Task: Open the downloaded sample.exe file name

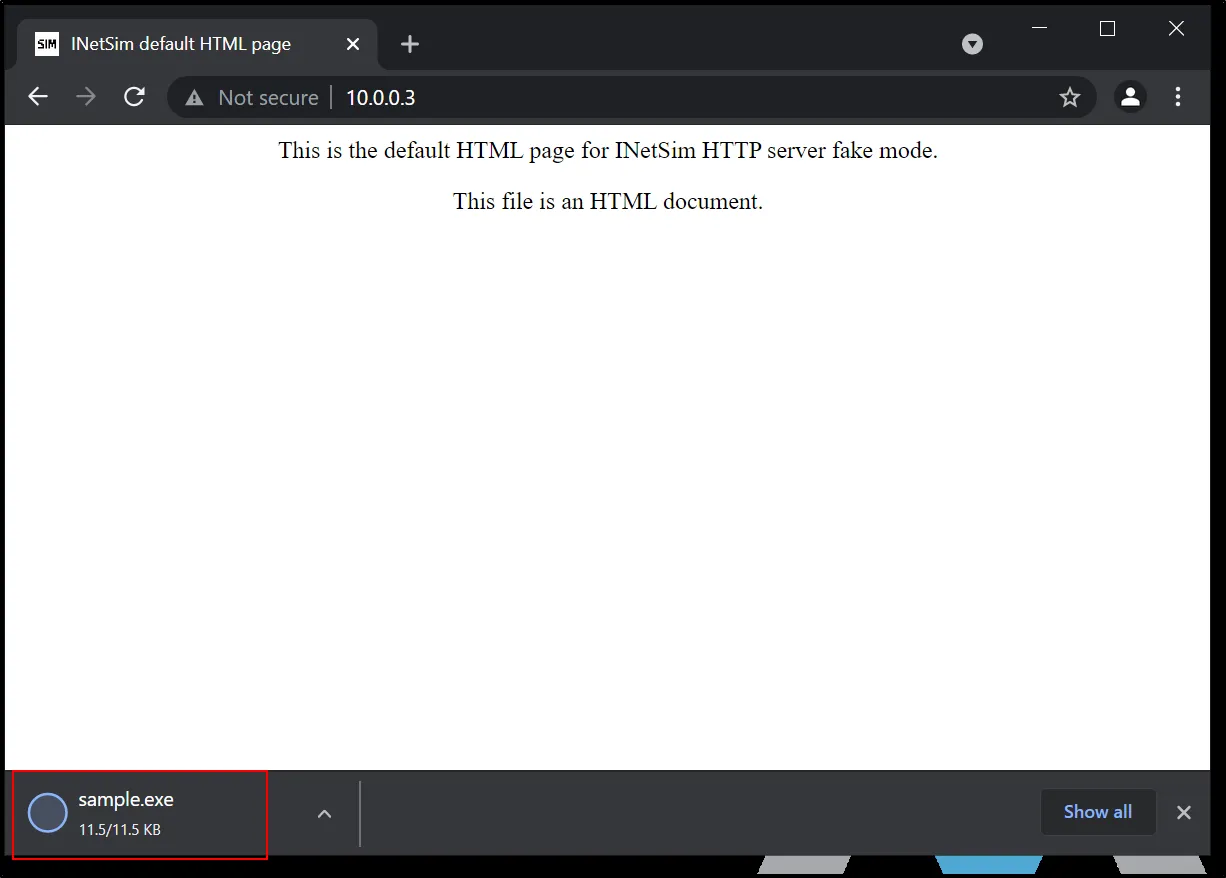Action: [126, 800]
